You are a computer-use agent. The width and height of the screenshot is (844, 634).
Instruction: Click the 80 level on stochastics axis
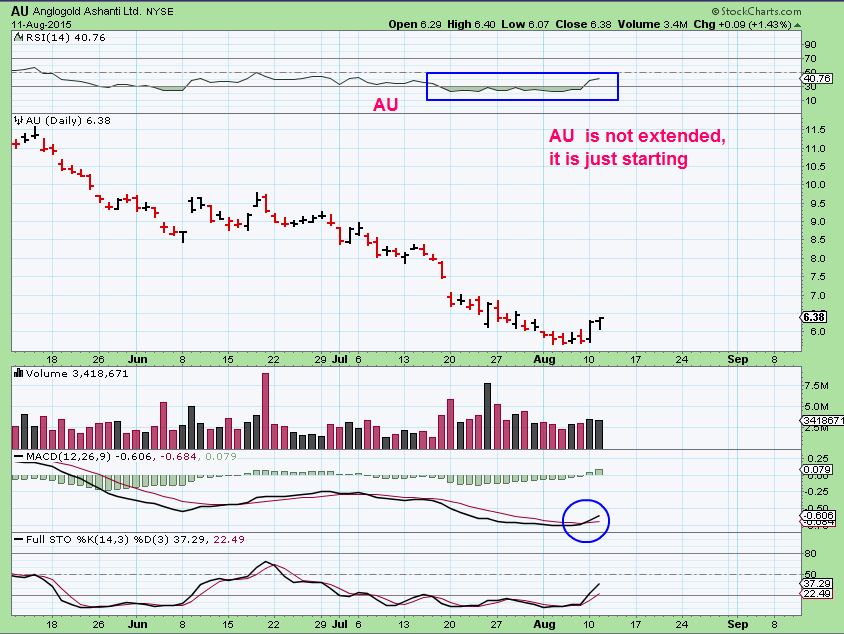tap(810, 554)
